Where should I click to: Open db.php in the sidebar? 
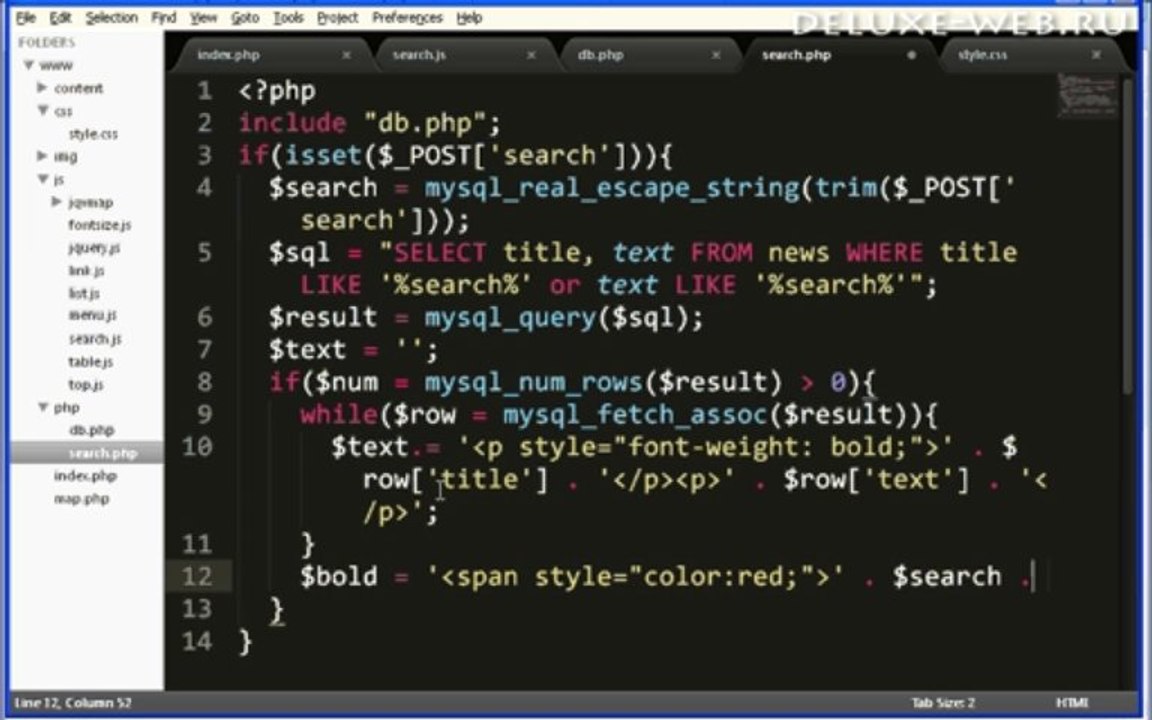pyautogui.click(x=91, y=430)
